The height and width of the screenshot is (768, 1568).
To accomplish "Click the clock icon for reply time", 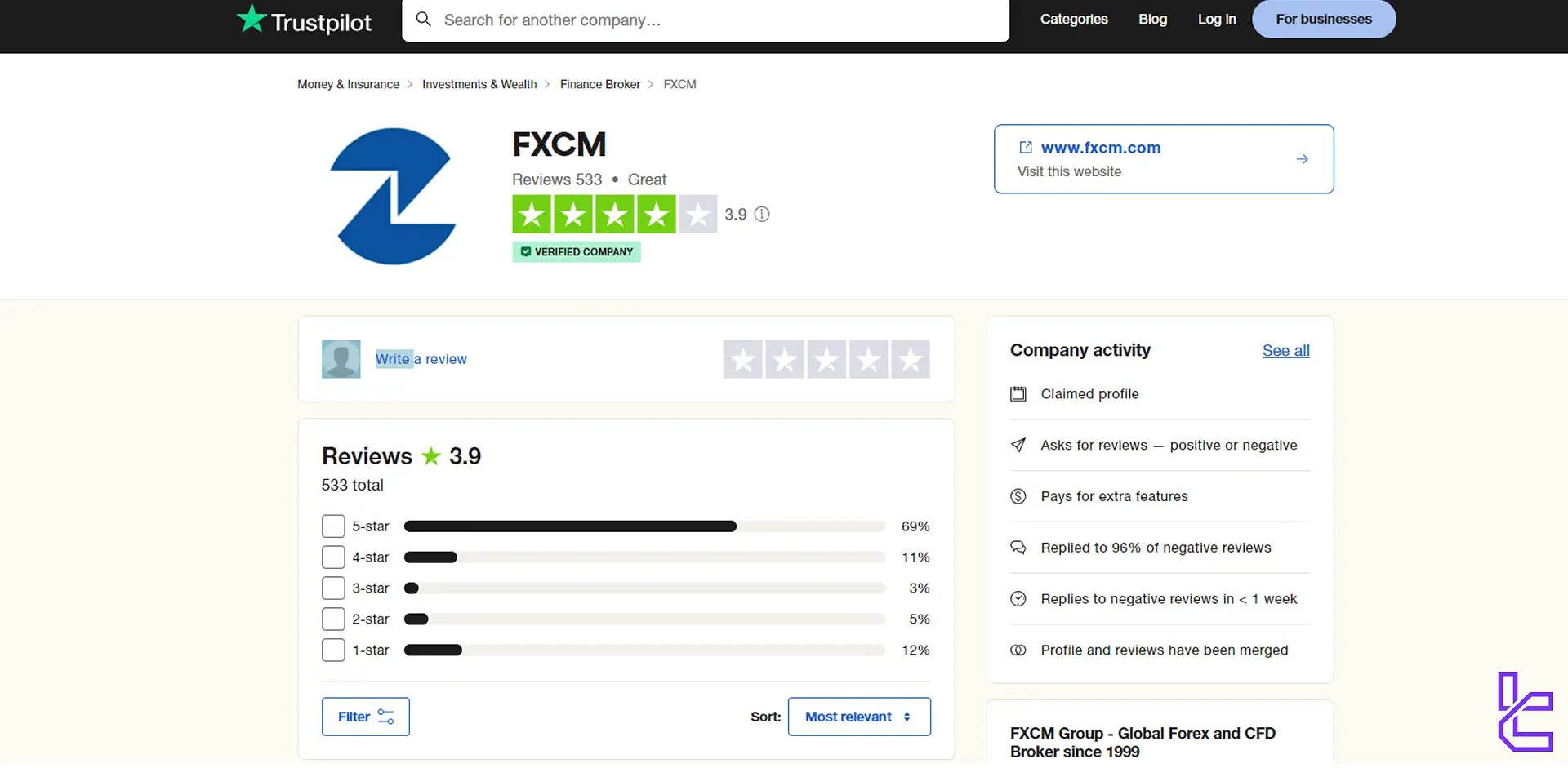I will [1018, 599].
